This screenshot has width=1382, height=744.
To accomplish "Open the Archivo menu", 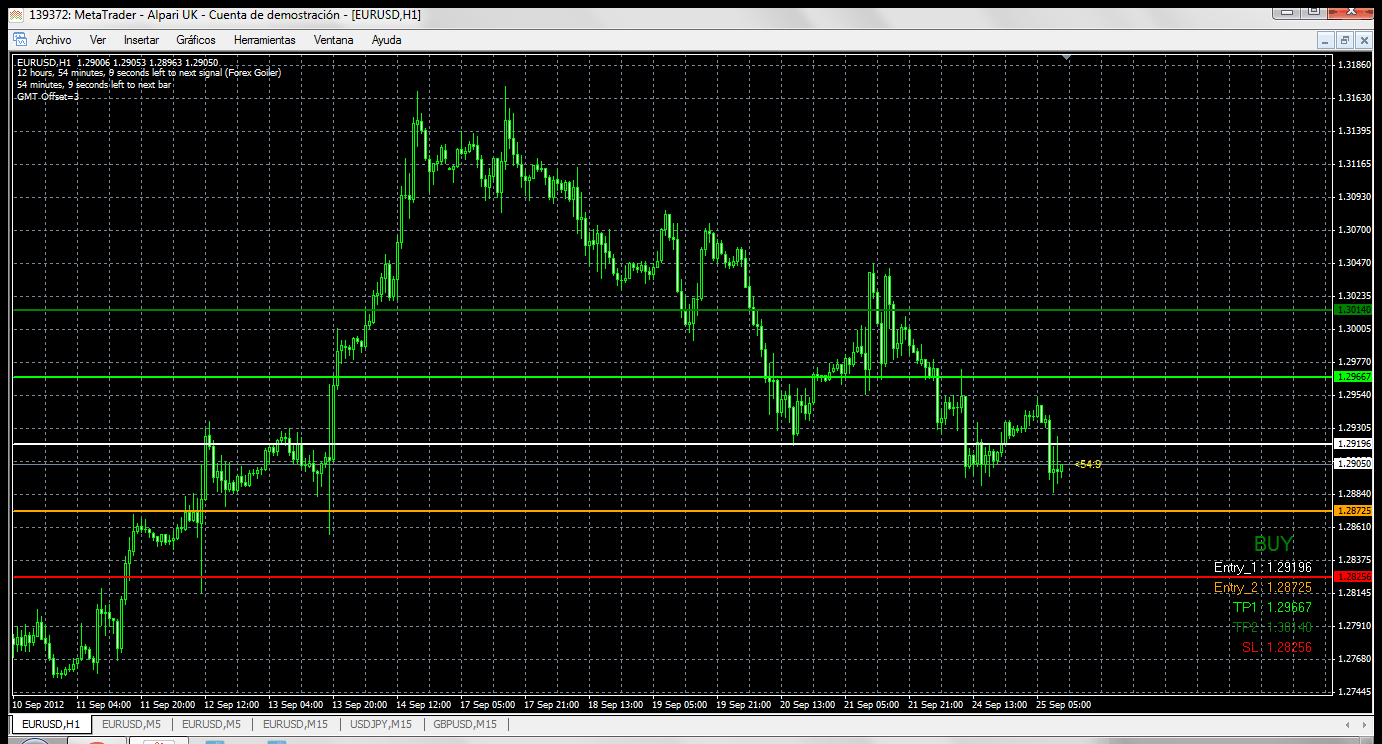I will click(x=53, y=40).
